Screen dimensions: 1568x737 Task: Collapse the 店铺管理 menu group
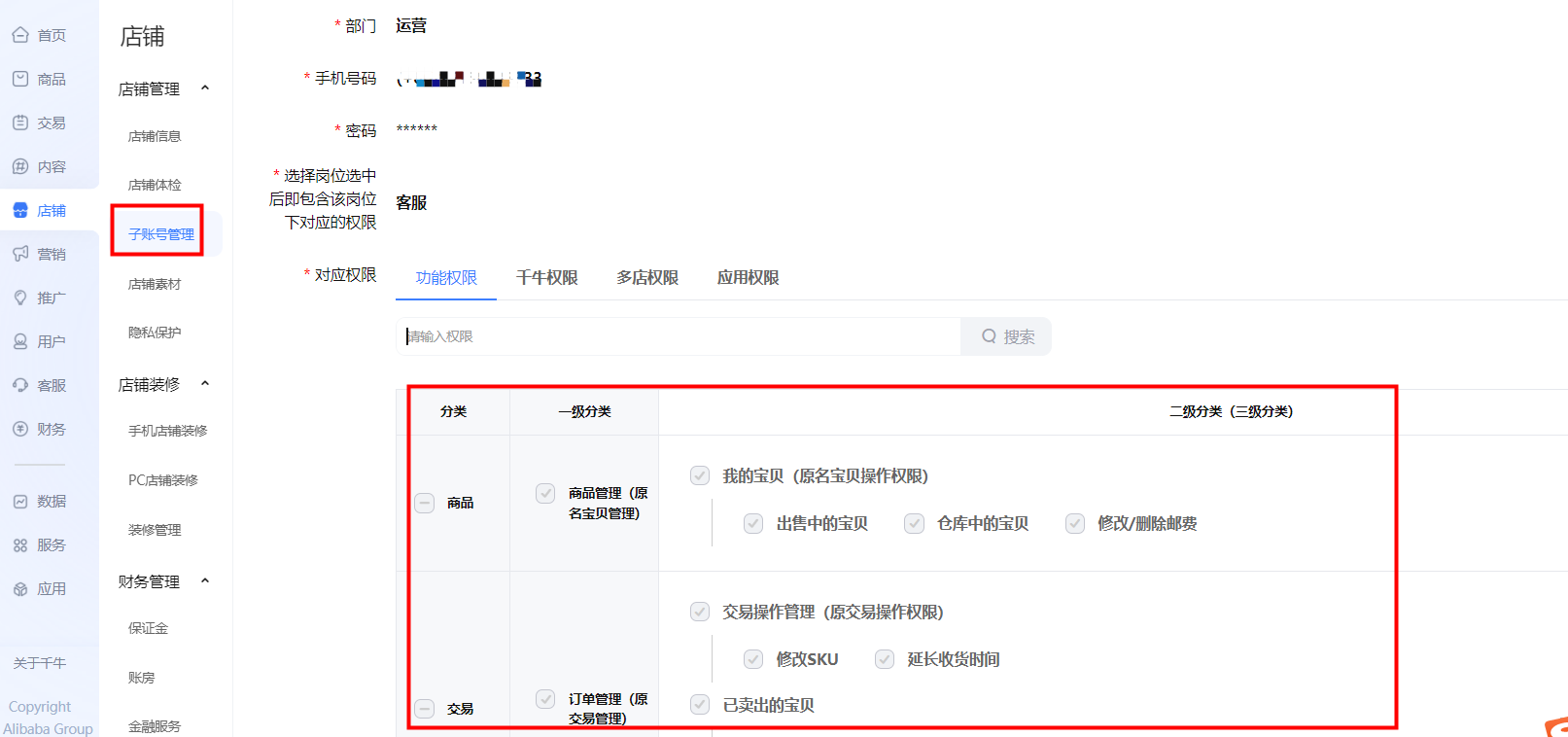click(x=205, y=88)
